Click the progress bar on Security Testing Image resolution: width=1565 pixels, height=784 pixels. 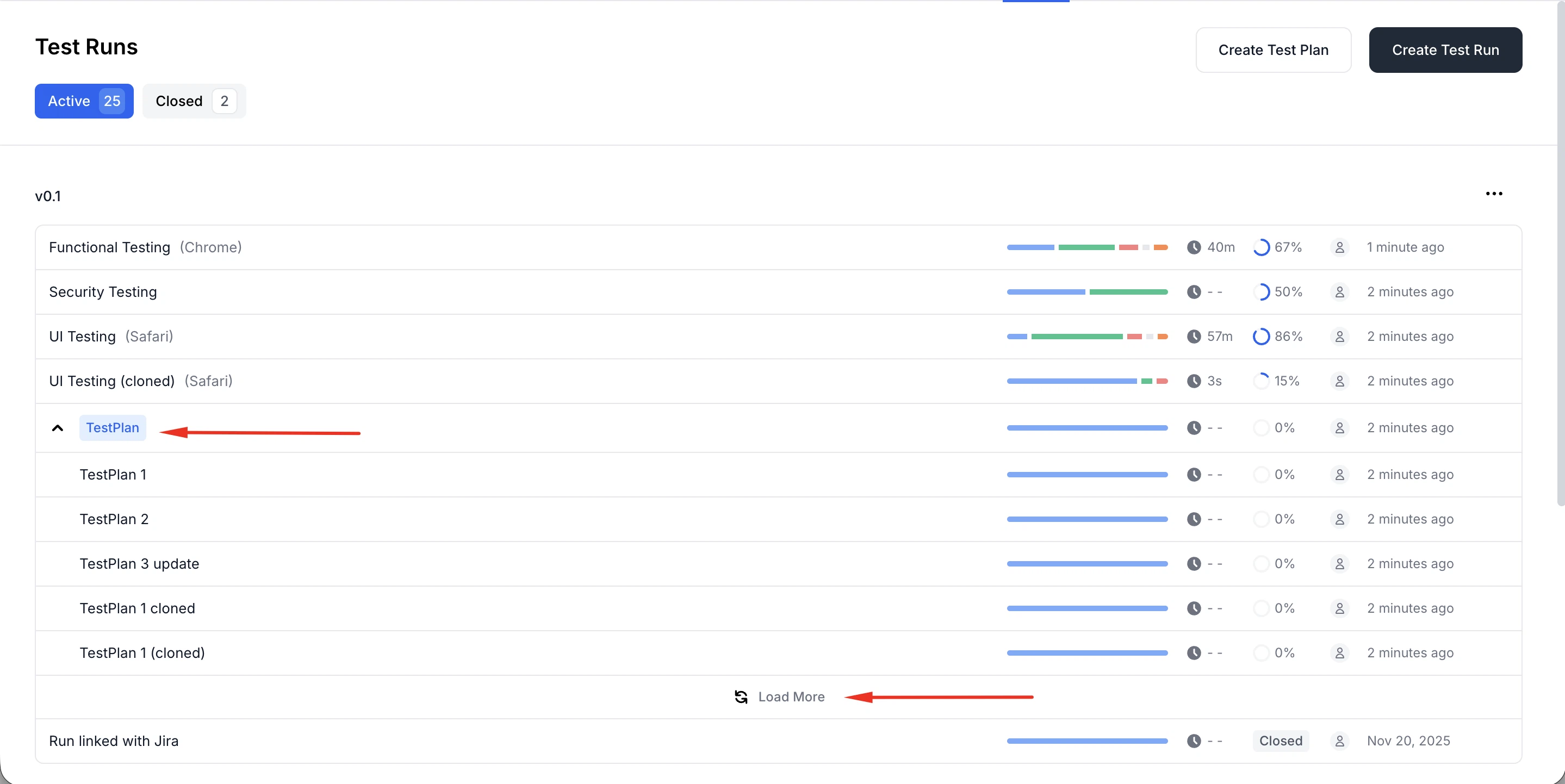[1088, 292]
